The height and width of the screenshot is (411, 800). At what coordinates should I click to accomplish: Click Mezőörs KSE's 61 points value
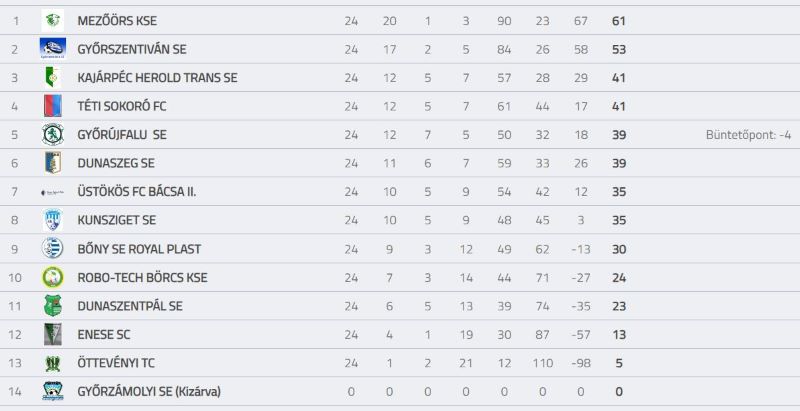pos(618,21)
